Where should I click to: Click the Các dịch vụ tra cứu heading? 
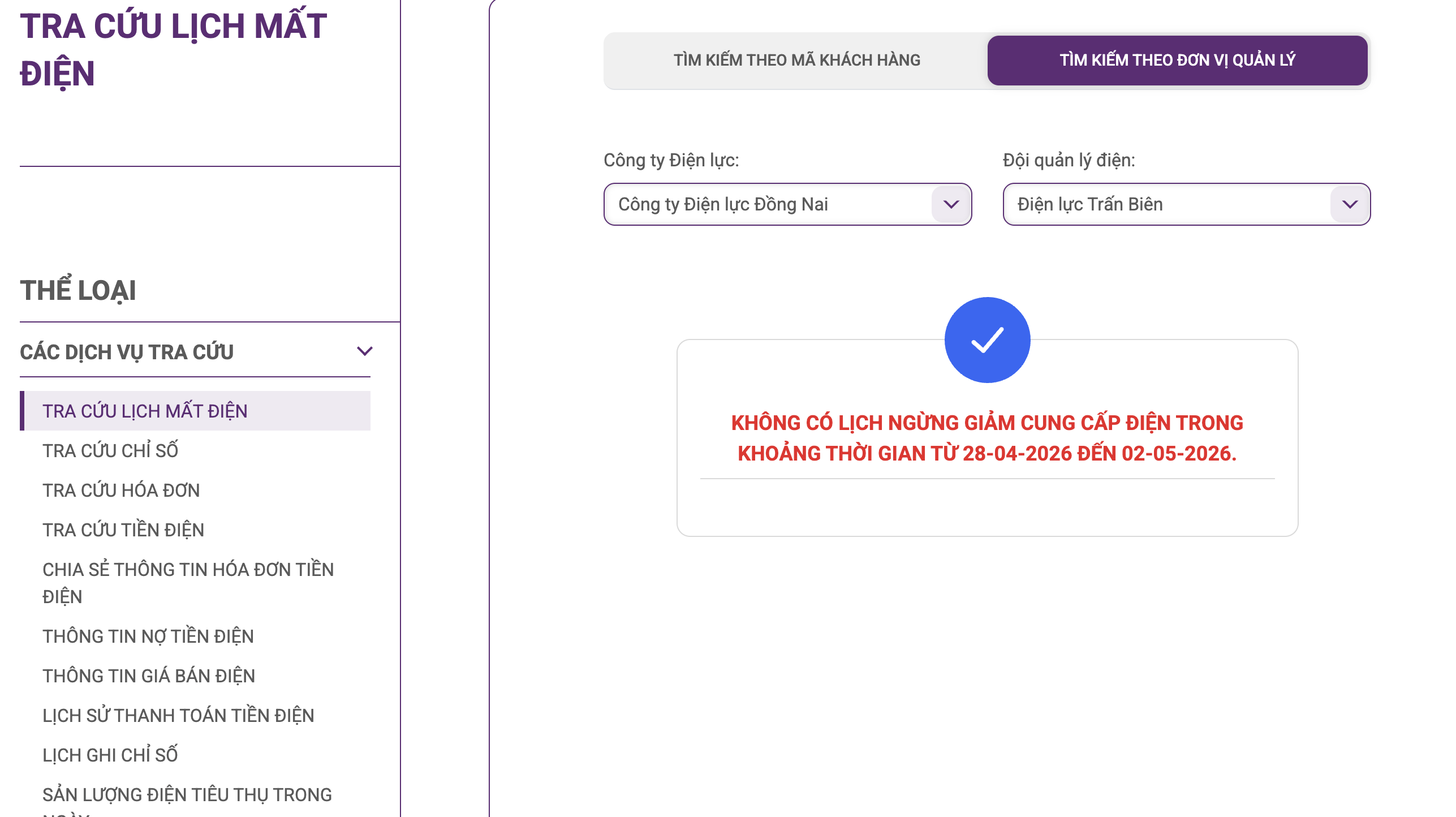pos(127,352)
